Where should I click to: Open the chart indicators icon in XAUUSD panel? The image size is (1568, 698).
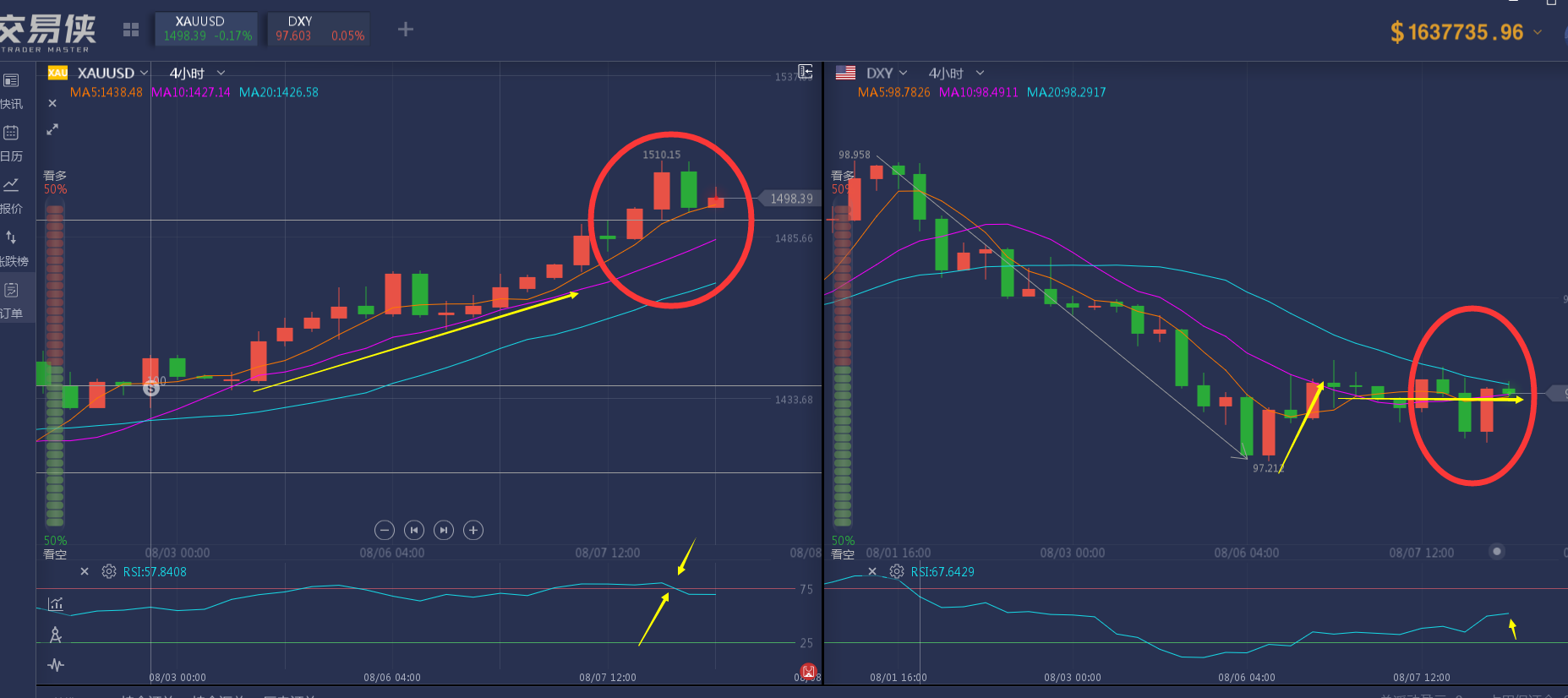pos(56,603)
